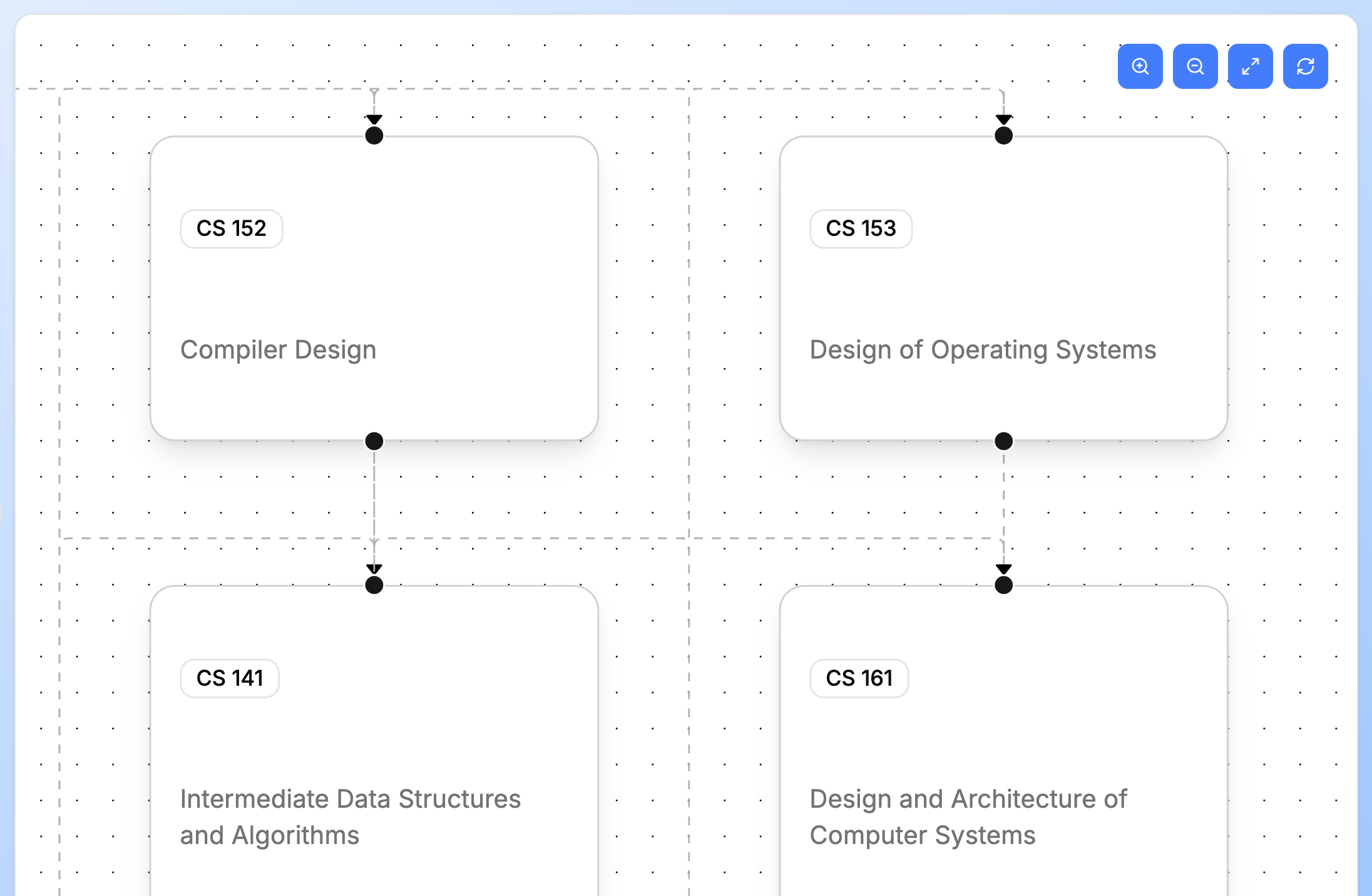Click the zoom in magnifier button

pos(1140,66)
